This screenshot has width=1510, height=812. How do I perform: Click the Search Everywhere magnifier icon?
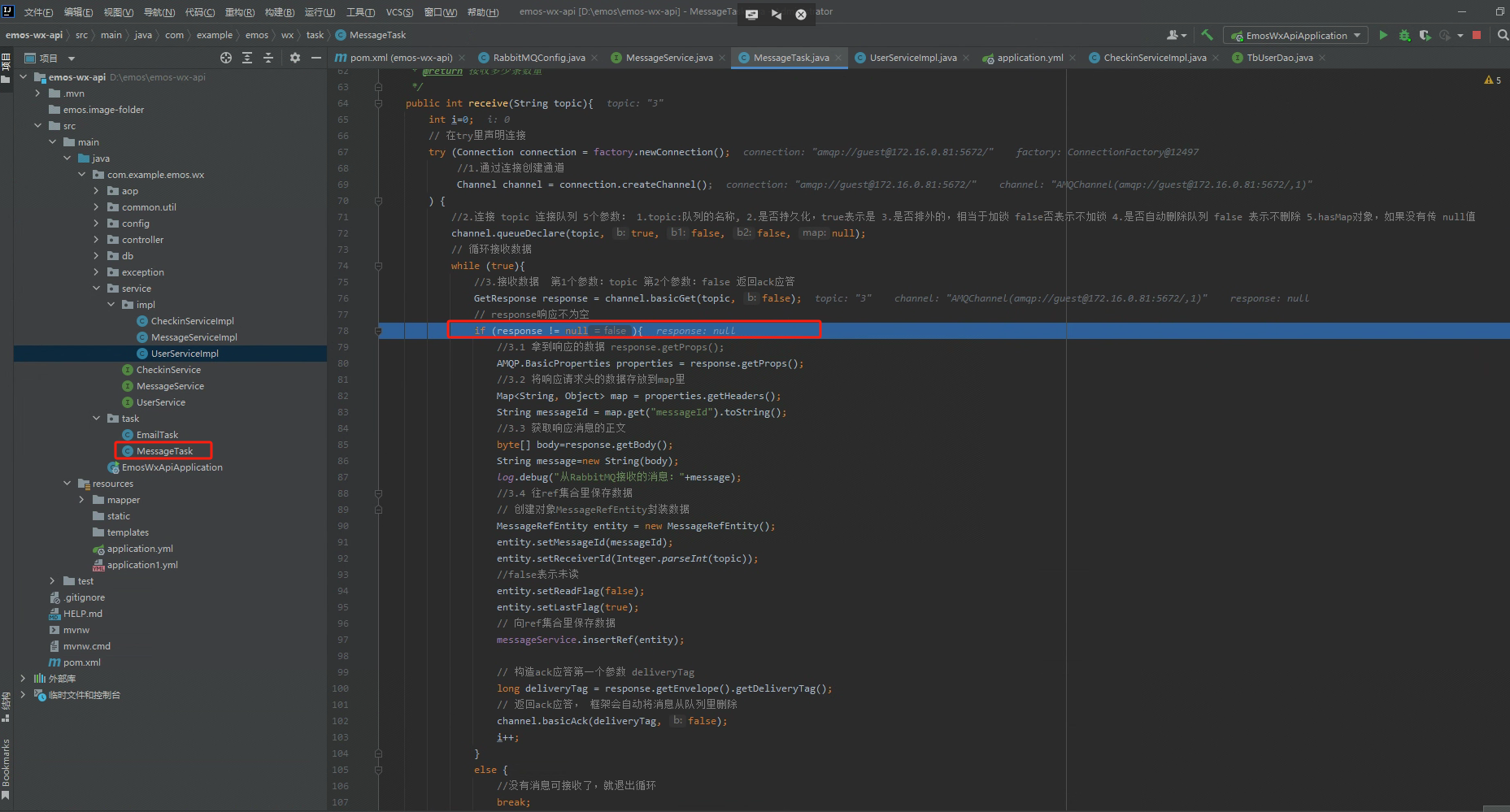pos(1502,35)
